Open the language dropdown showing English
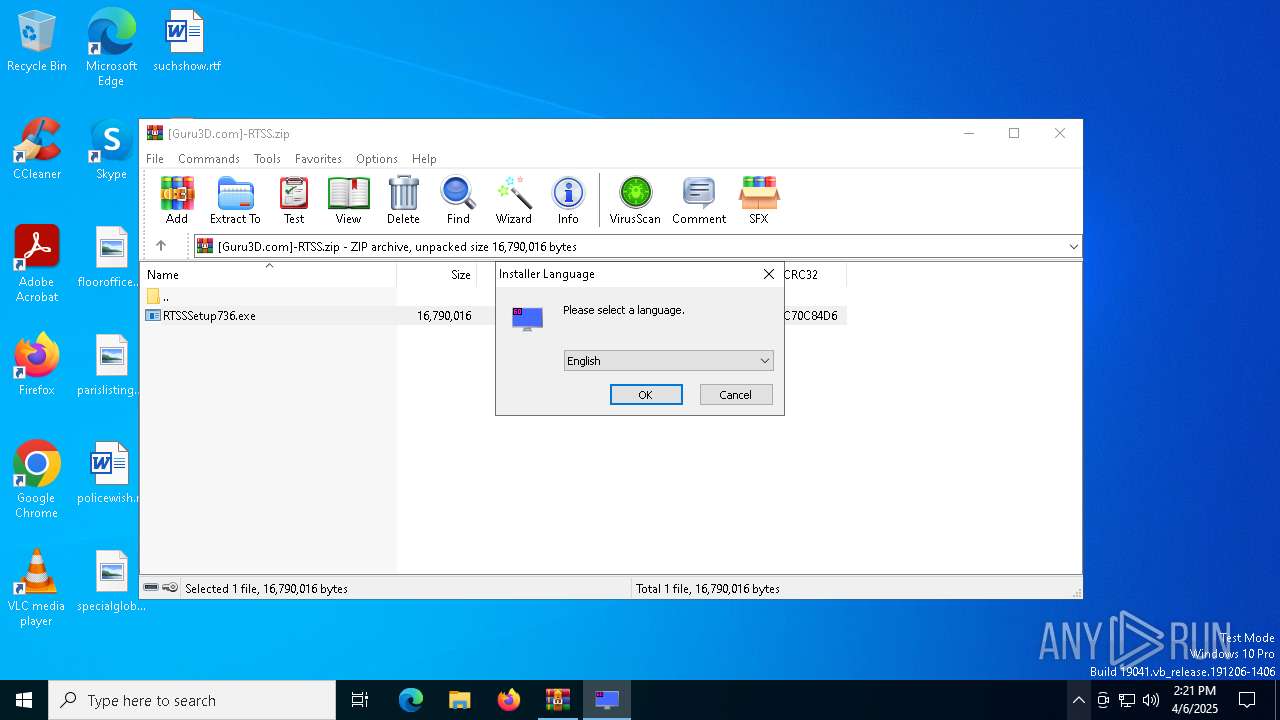 [x=668, y=361]
